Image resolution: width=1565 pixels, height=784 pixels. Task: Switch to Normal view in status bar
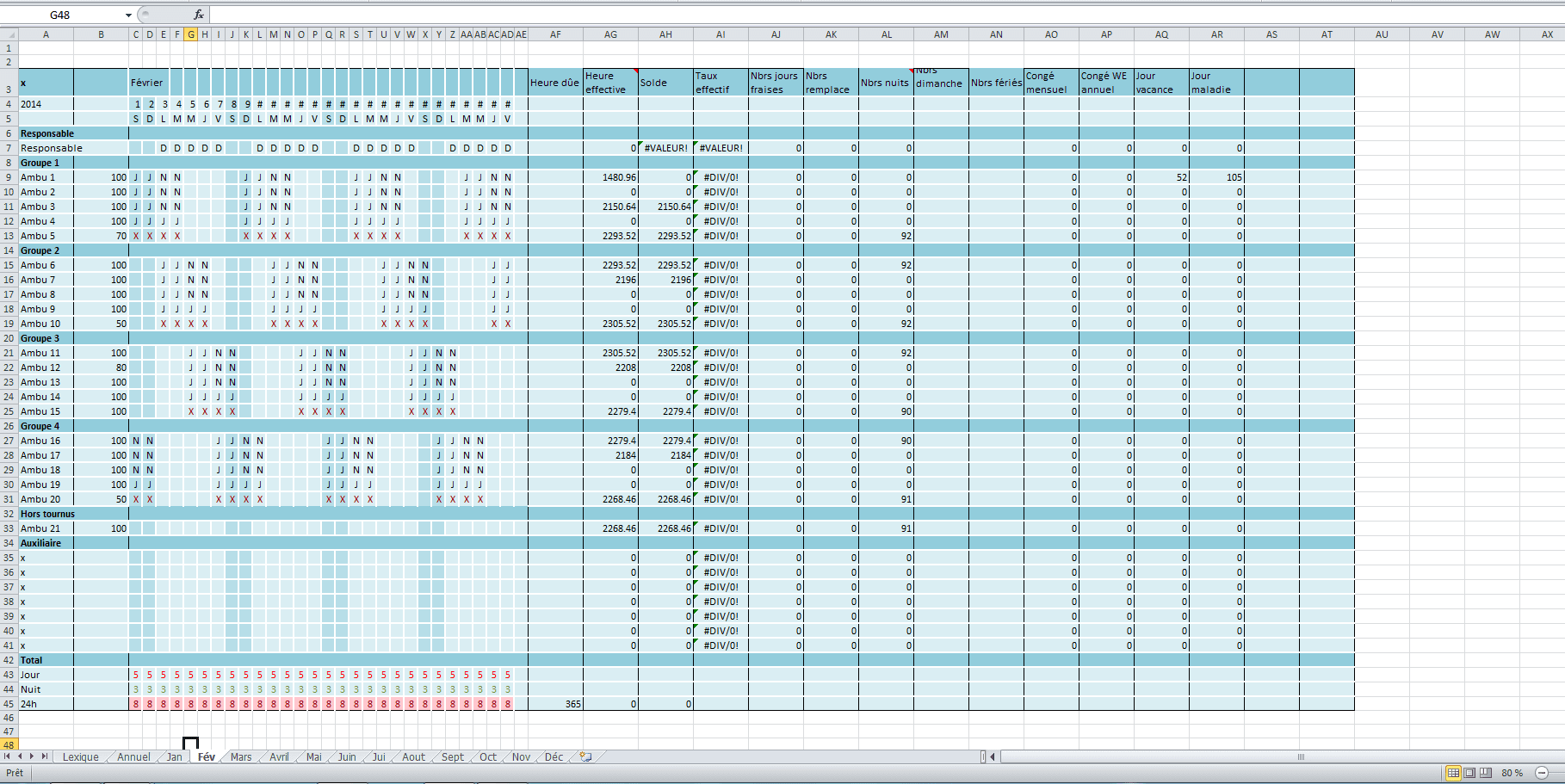[1453, 773]
